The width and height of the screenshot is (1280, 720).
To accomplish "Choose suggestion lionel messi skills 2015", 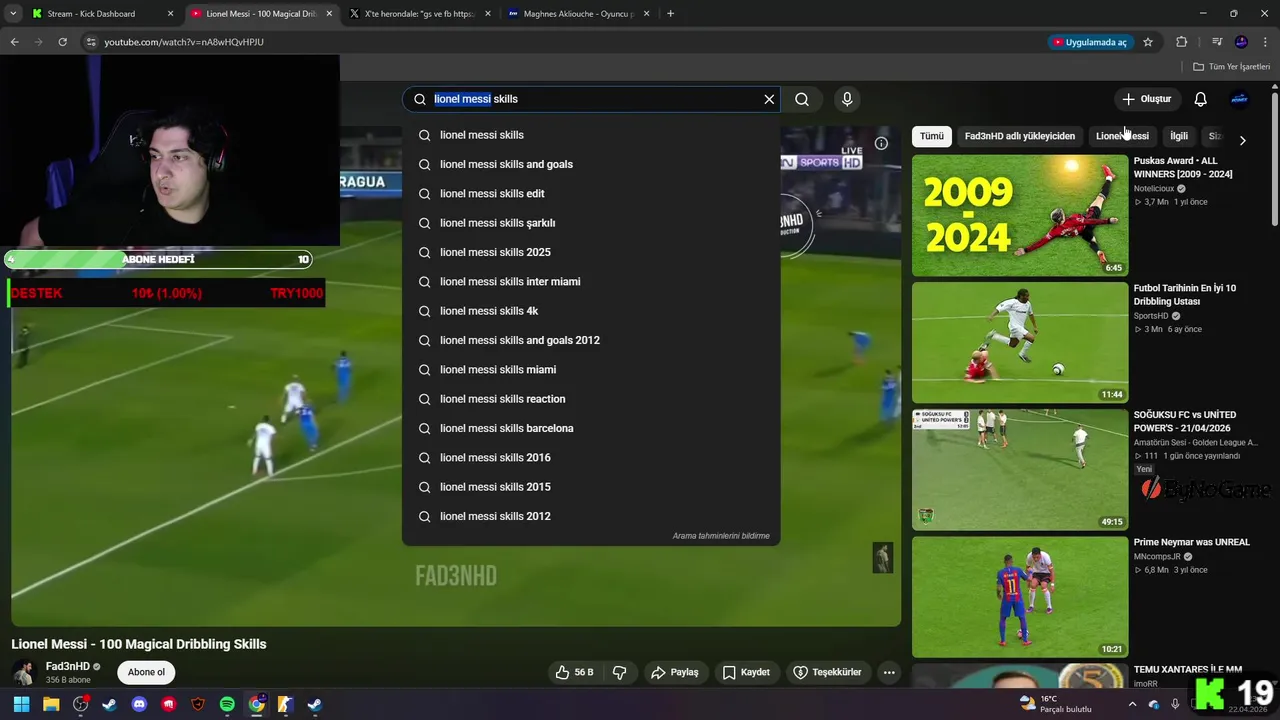I will pos(591,487).
